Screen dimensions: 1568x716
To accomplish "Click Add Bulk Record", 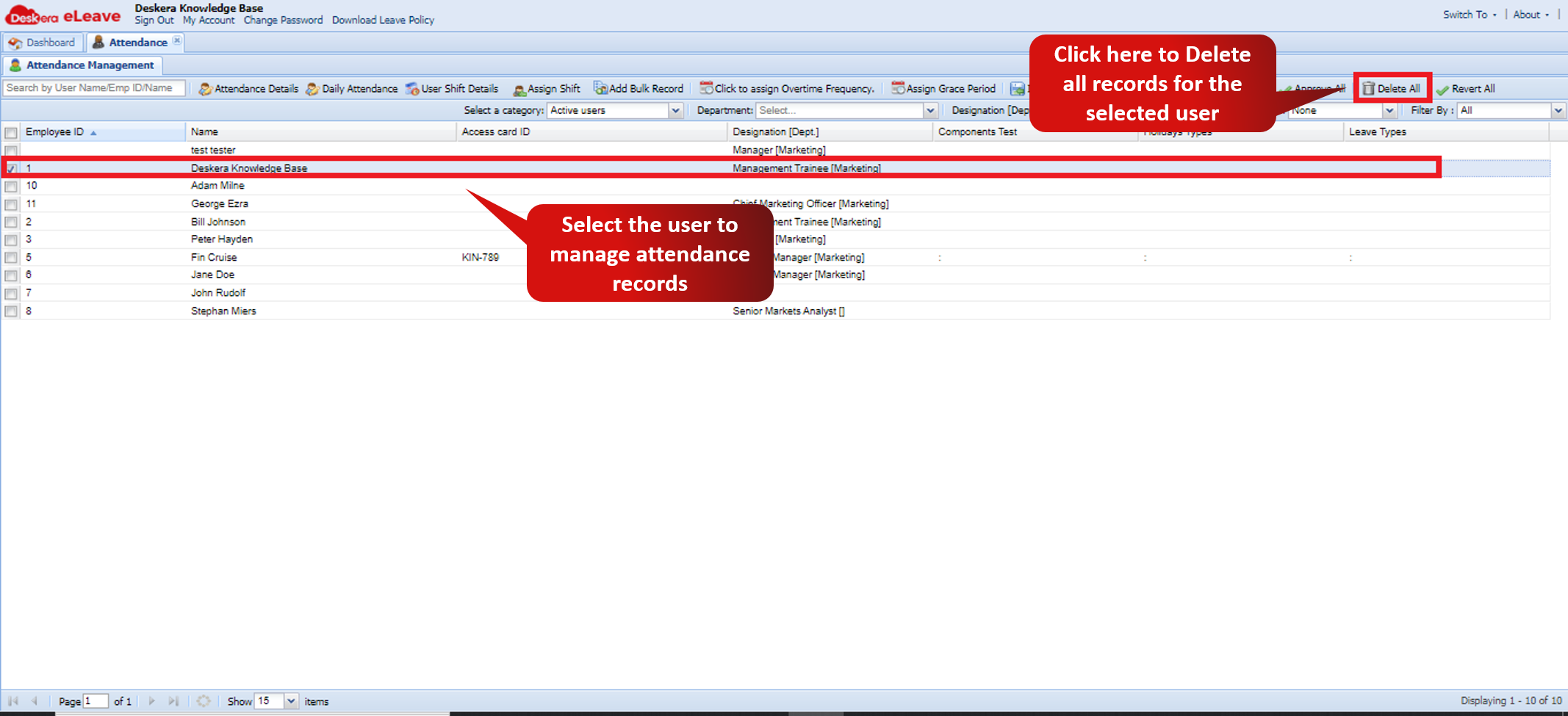I will tap(639, 89).
